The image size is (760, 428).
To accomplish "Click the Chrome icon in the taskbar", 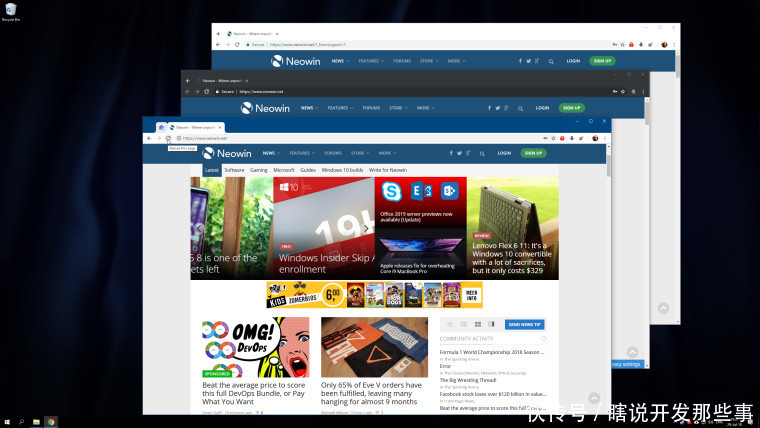I will 51,421.
